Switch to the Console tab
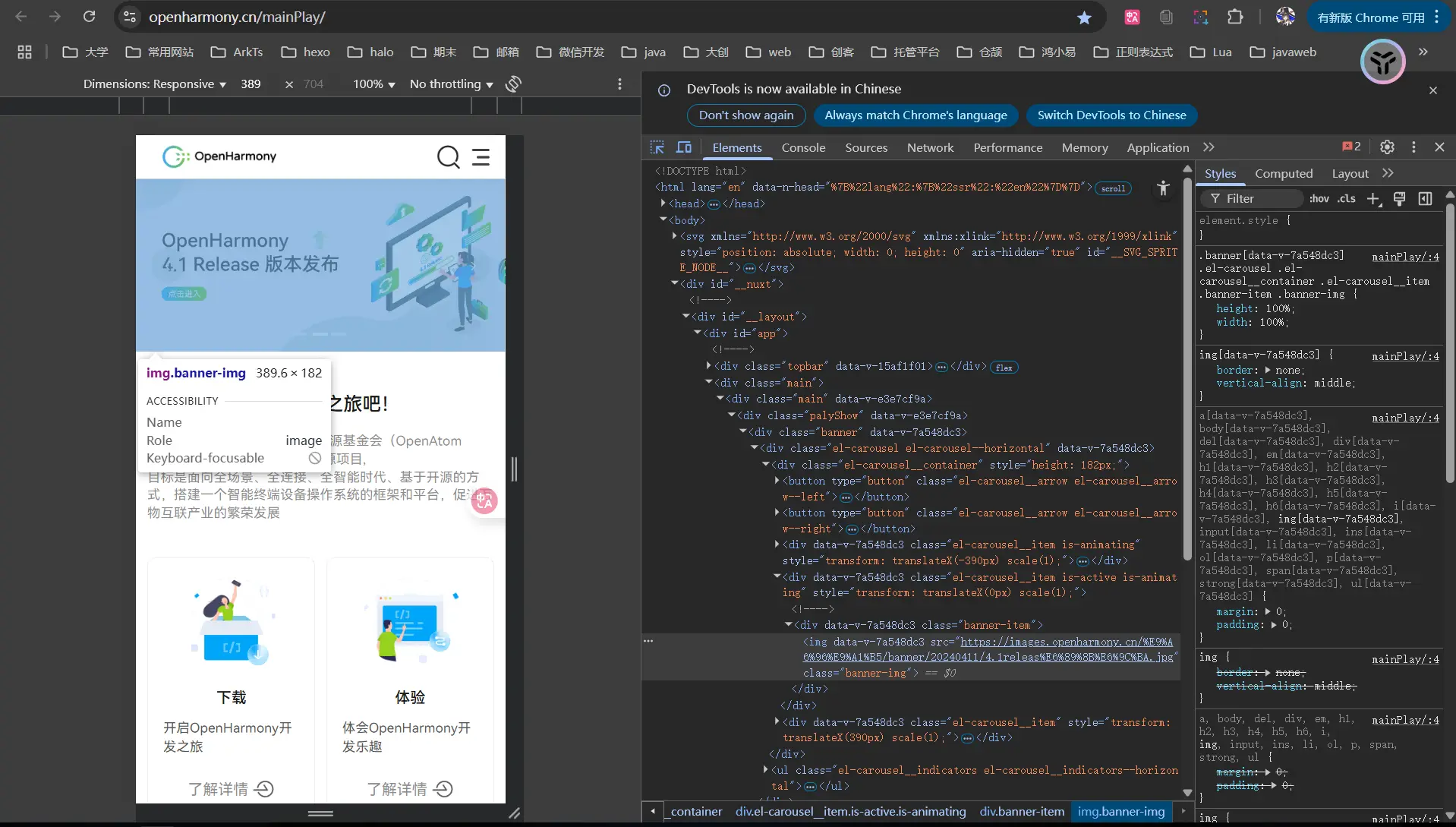Image resolution: width=1456 pixels, height=827 pixels. pos(803,148)
